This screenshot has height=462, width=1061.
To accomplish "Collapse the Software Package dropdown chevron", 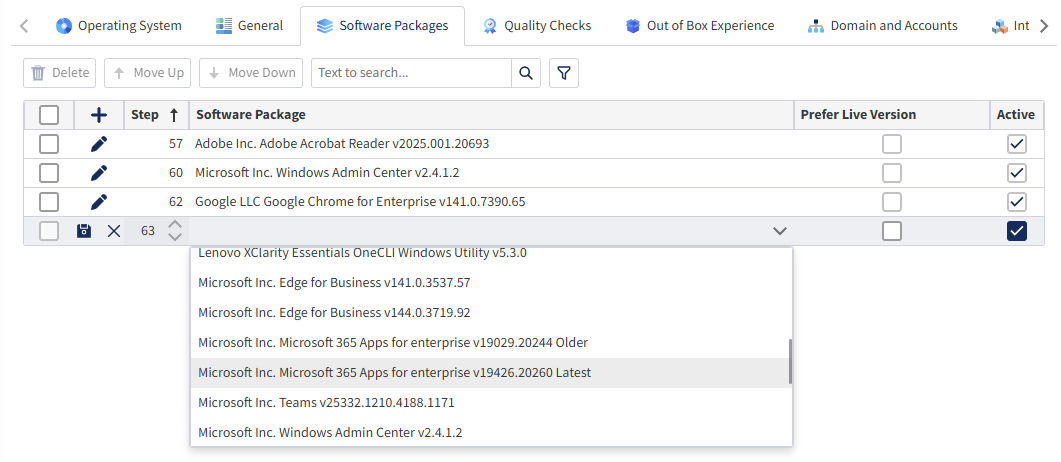I will 780,231.
